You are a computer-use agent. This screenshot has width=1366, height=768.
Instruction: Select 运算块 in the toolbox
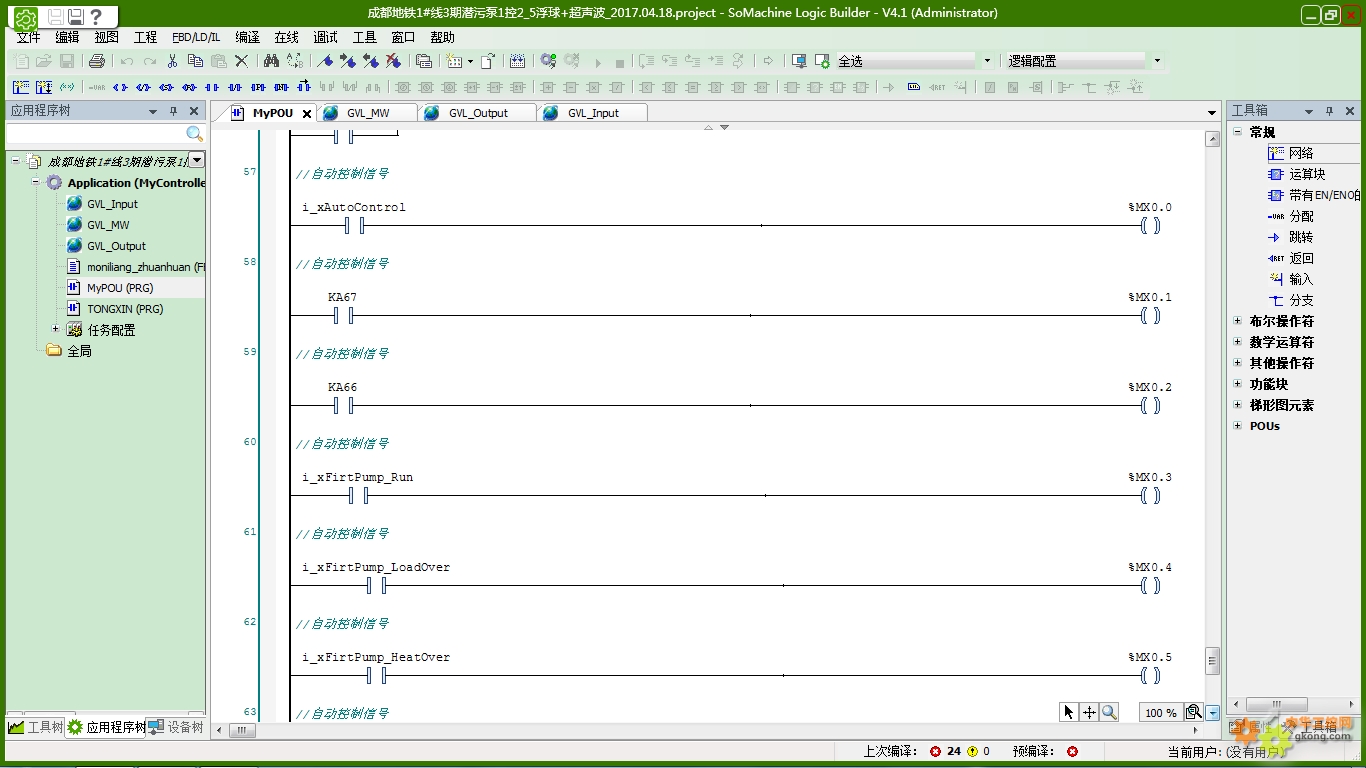[1306, 174]
